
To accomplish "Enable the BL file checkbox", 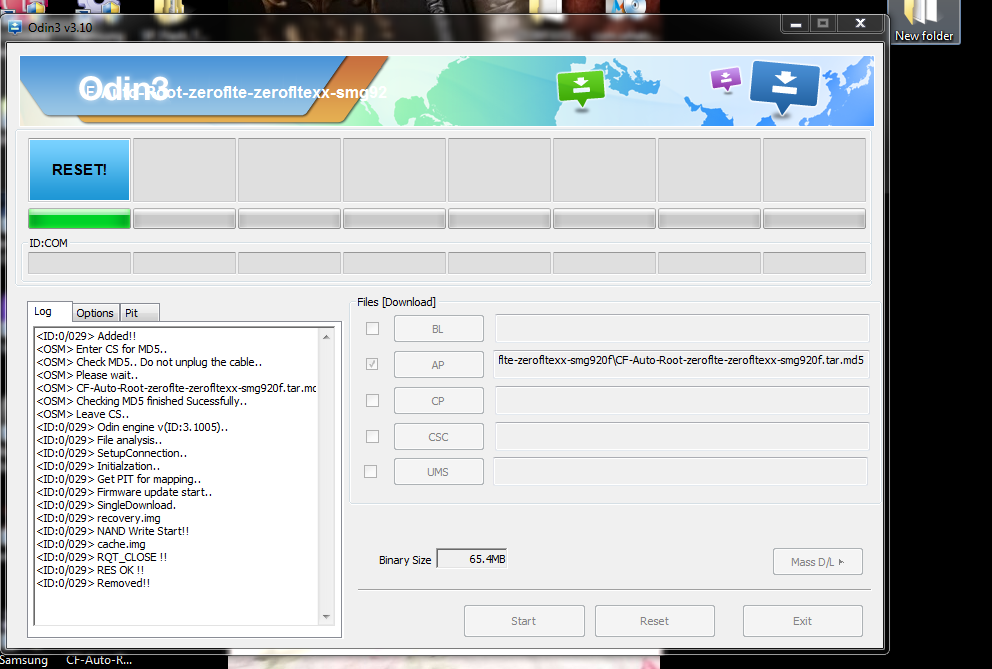I will 373,328.
